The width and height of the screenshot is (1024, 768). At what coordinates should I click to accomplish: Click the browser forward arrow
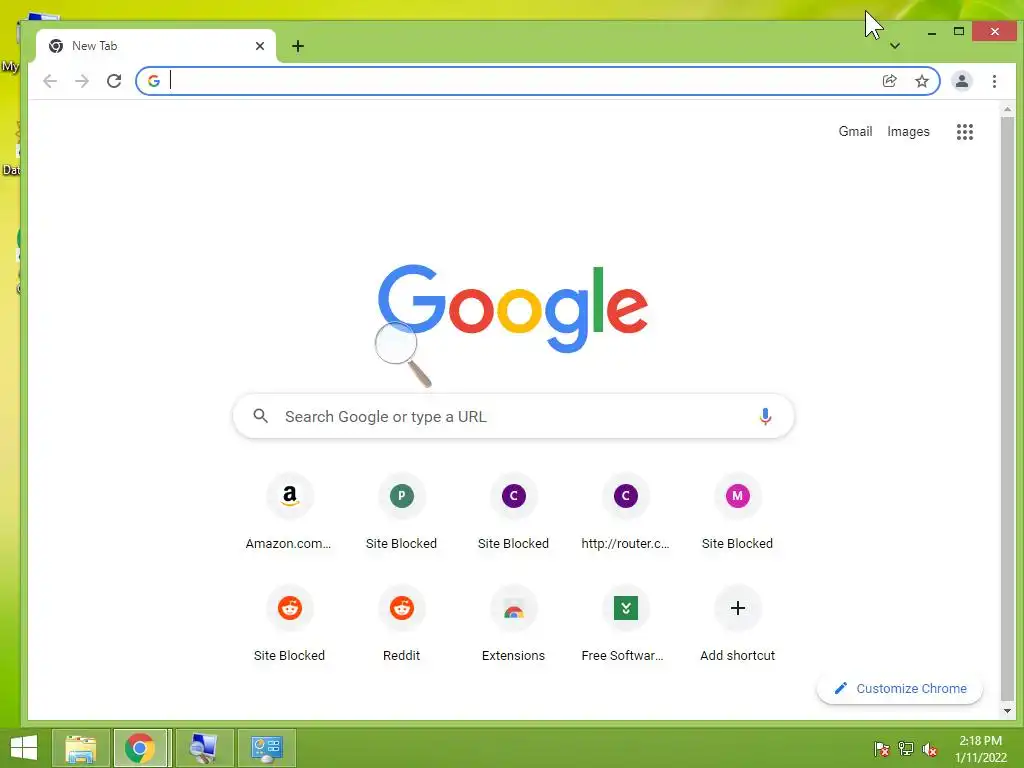click(82, 81)
